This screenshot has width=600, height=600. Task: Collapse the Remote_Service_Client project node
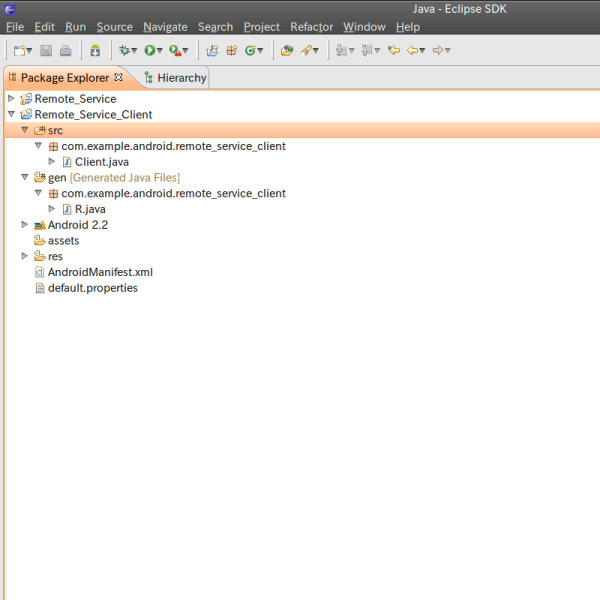tap(11, 114)
